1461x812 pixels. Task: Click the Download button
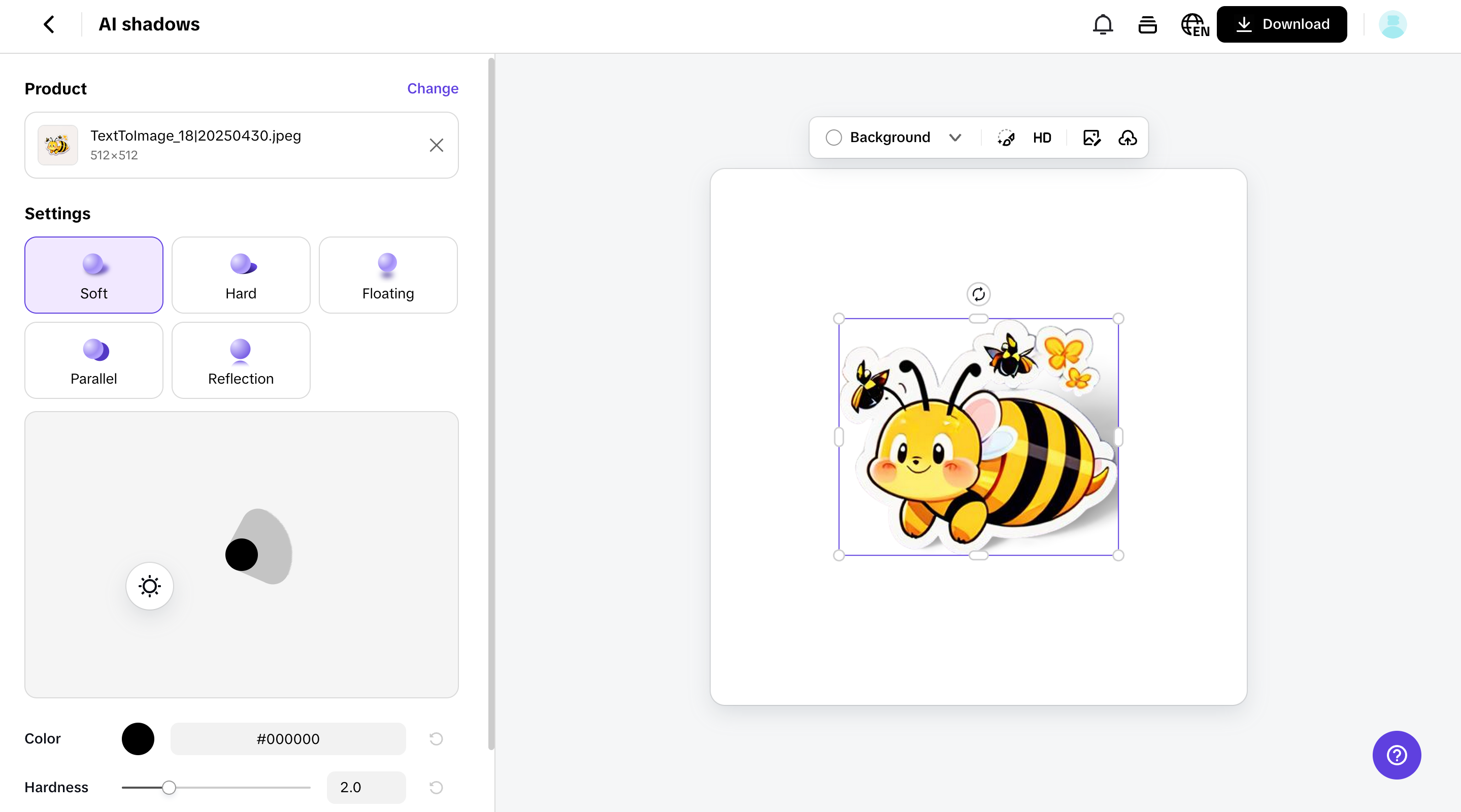[1282, 24]
